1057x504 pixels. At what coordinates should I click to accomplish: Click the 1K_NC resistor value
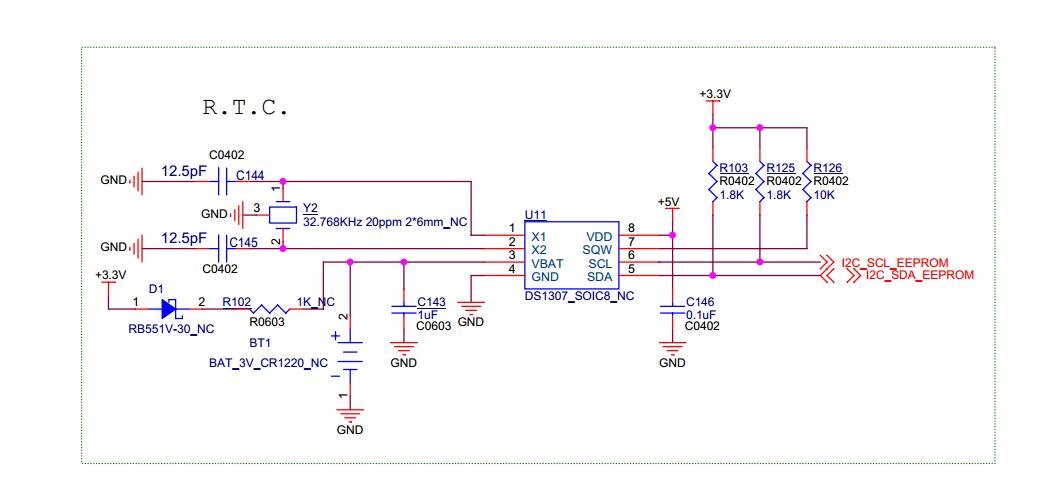[x=315, y=301]
